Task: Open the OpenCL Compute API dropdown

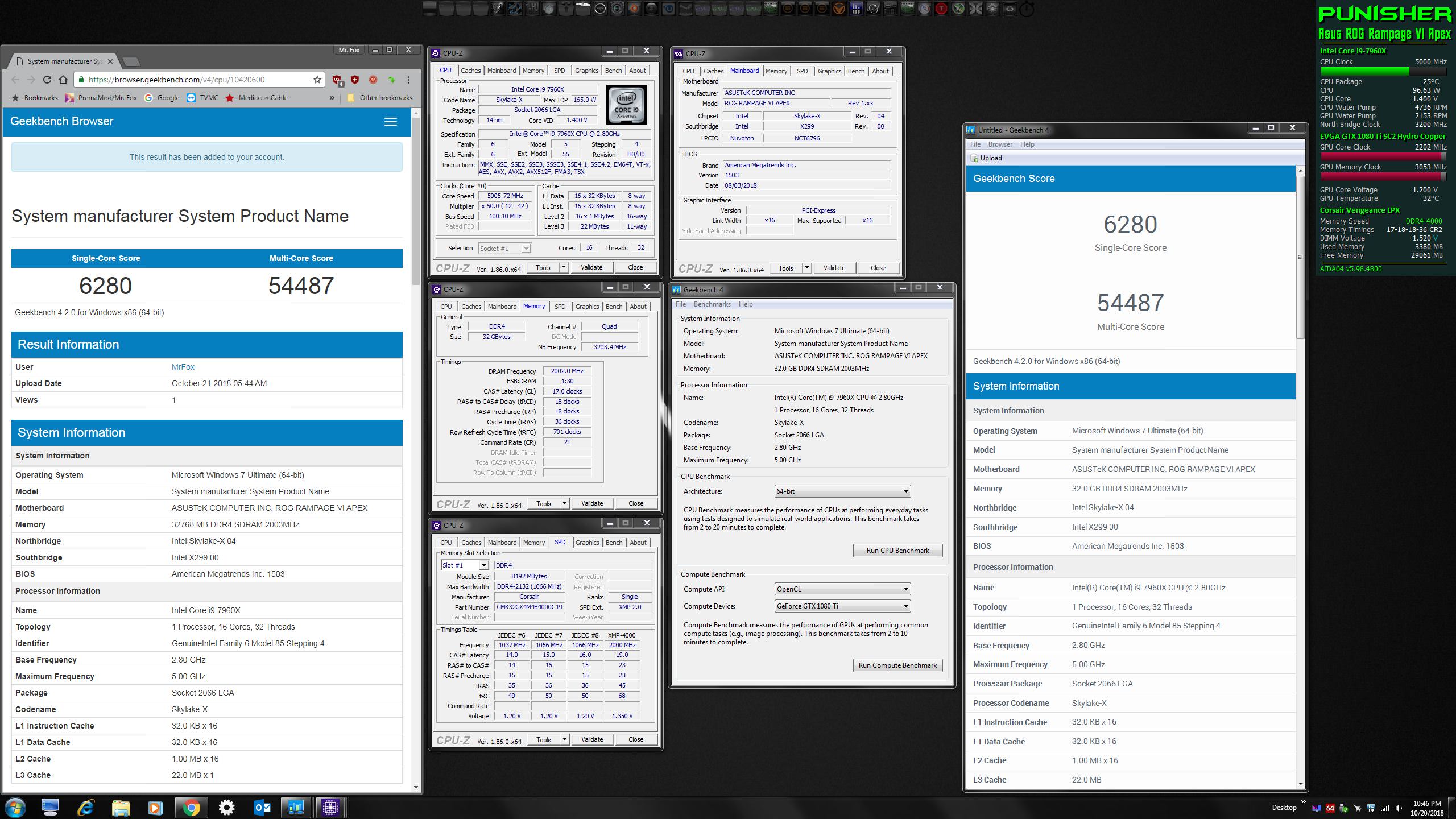Action: coord(842,589)
